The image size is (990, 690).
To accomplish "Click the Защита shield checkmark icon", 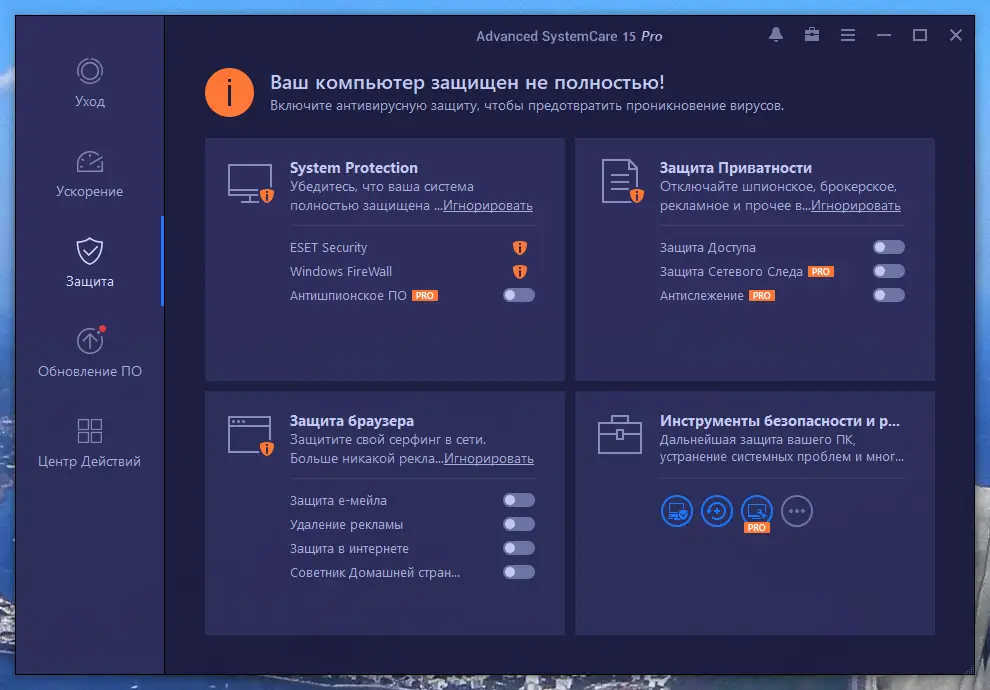I will coord(90,251).
